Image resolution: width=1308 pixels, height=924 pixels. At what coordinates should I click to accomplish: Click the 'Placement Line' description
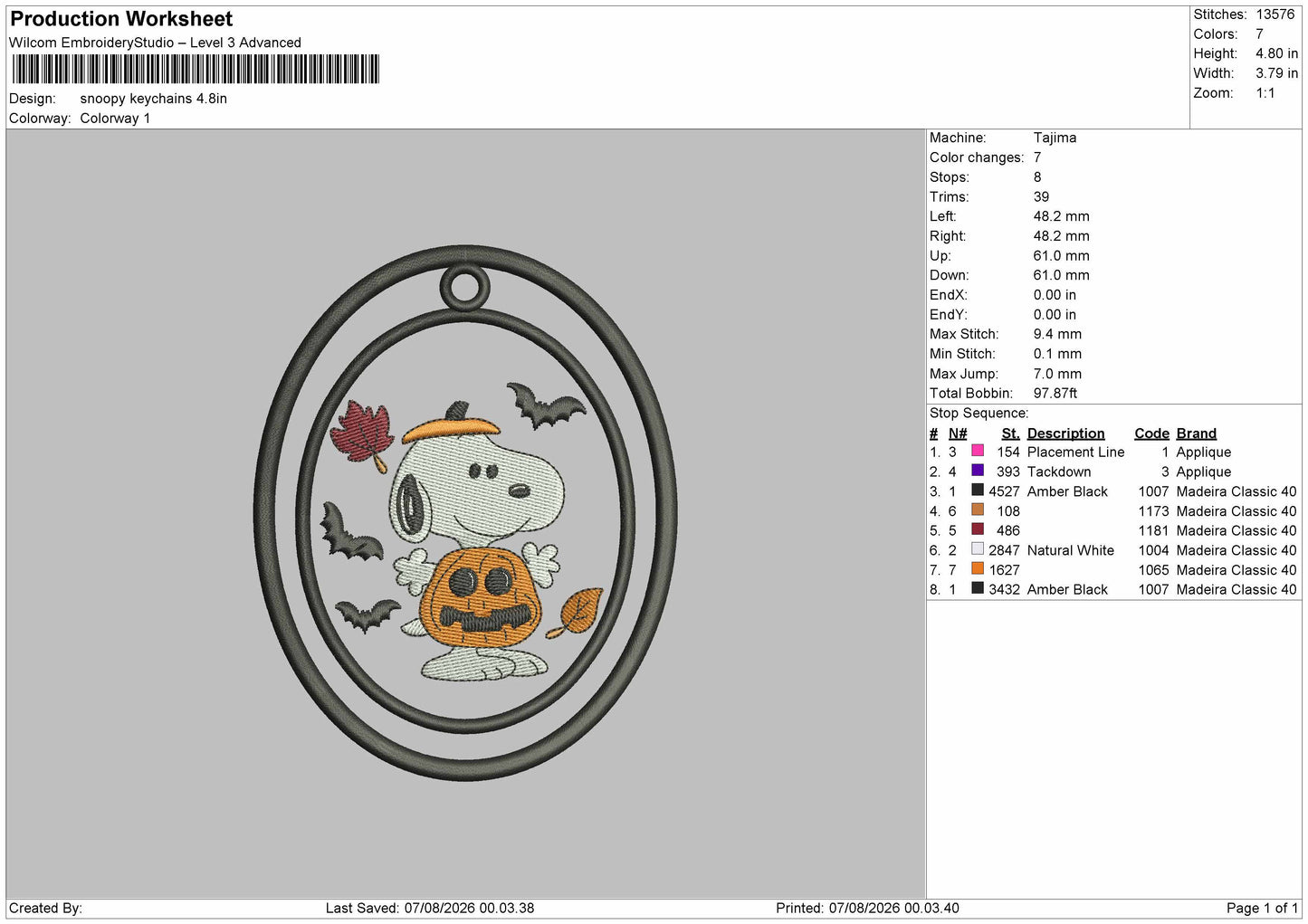[1075, 452]
